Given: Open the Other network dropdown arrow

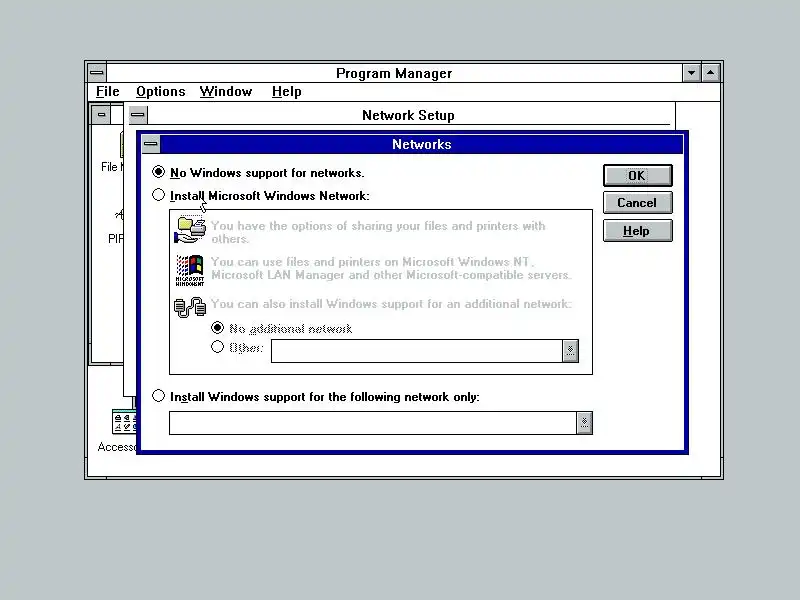Looking at the screenshot, I should (570, 351).
